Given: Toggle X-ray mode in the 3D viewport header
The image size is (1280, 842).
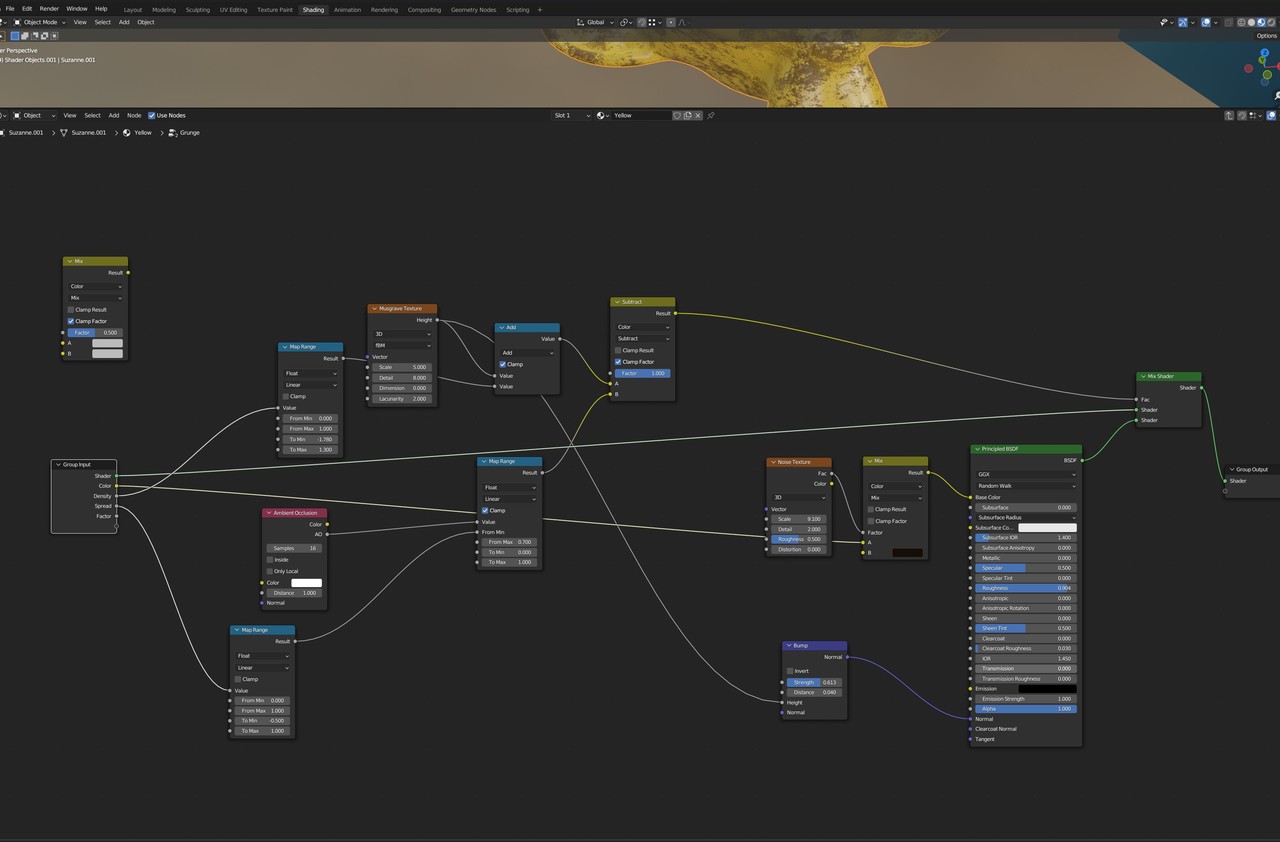Looking at the screenshot, I should click(1228, 22).
